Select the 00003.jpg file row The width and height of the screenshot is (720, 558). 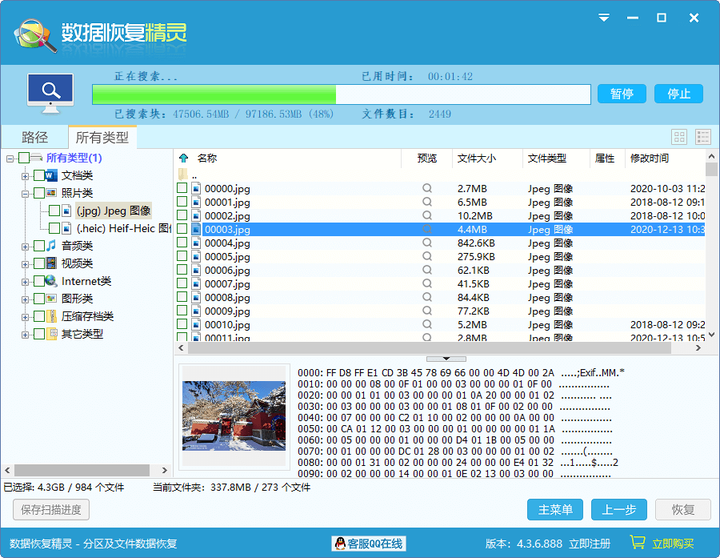point(440,229)
